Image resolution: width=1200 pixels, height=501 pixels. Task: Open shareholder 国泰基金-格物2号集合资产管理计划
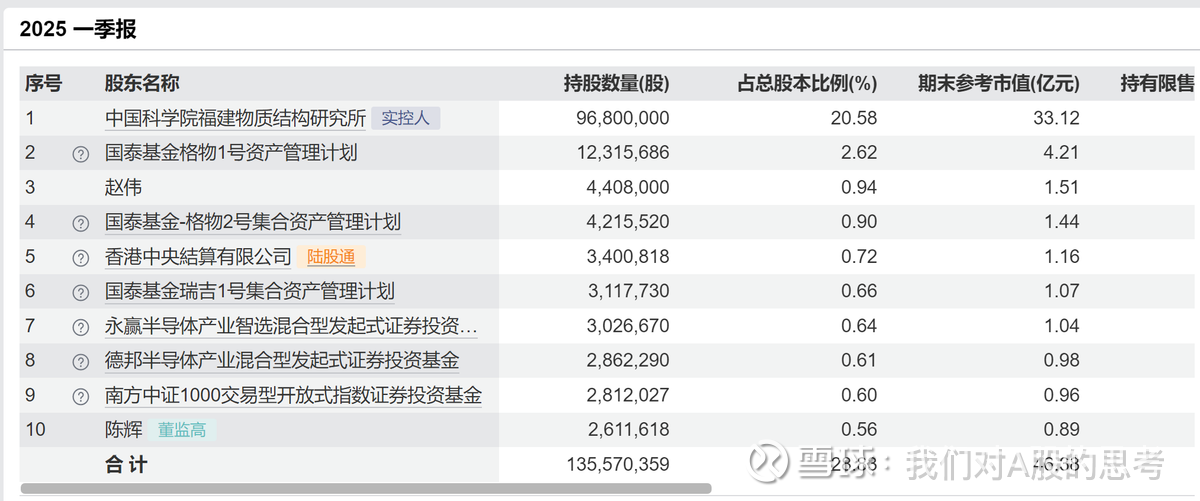point(253,222)
